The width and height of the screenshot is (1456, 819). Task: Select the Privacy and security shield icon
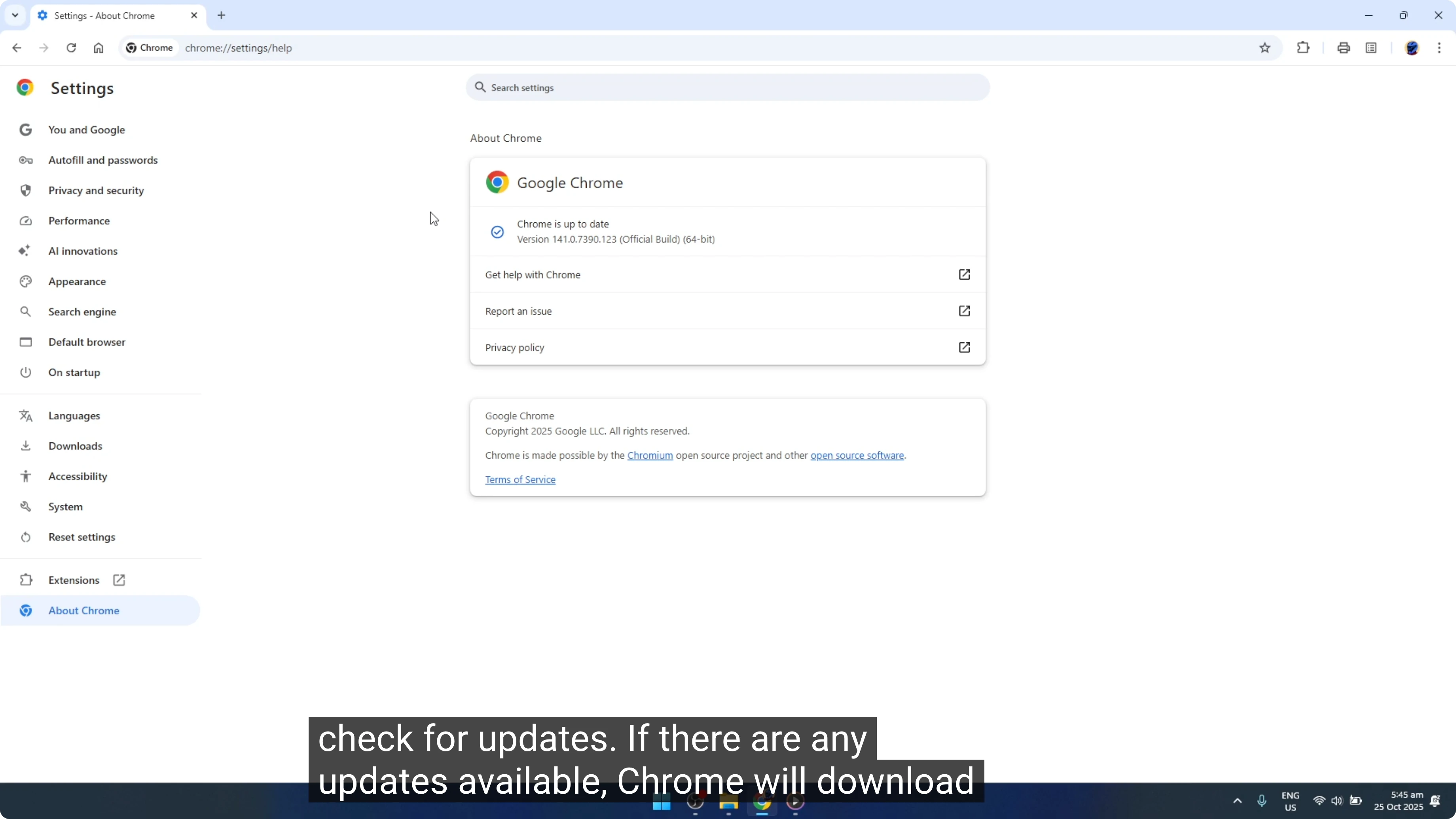(25, 190)
